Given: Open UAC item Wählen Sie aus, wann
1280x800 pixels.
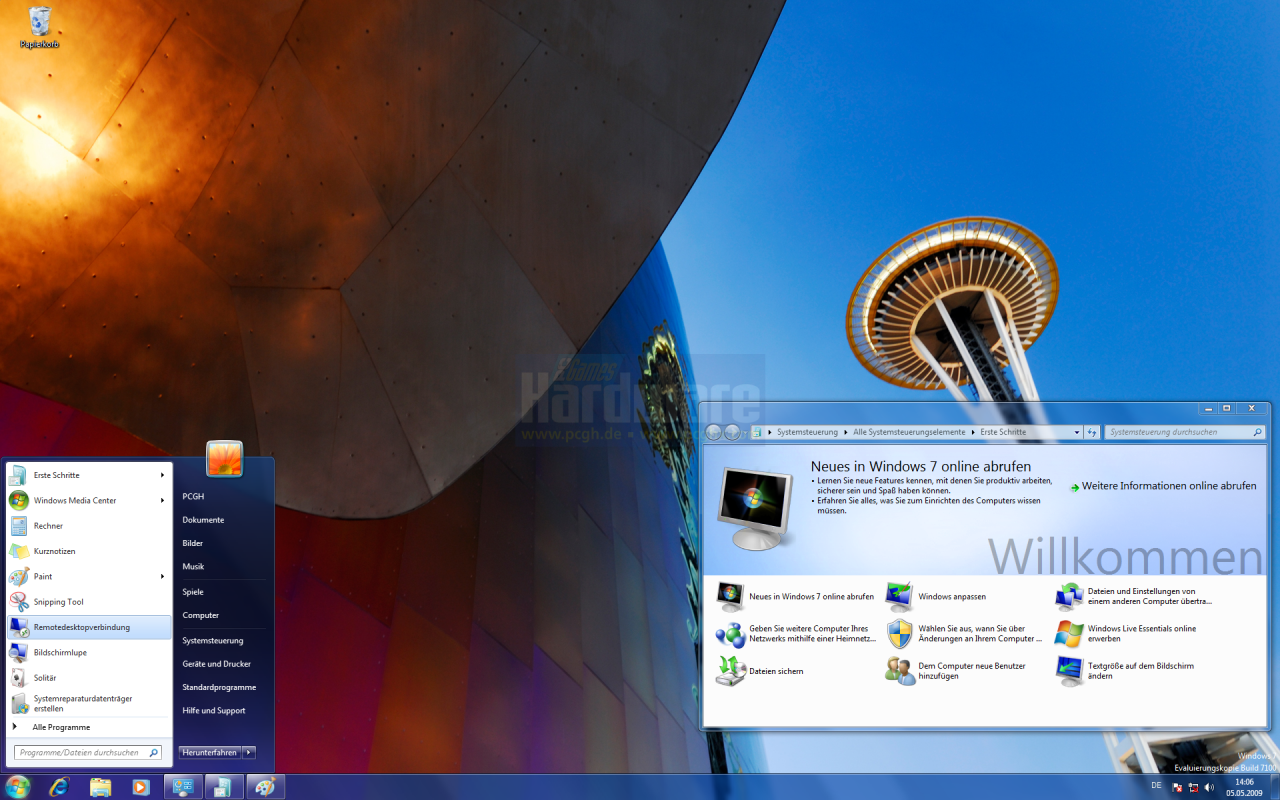Looking at the screenshot, I should 962,633.
